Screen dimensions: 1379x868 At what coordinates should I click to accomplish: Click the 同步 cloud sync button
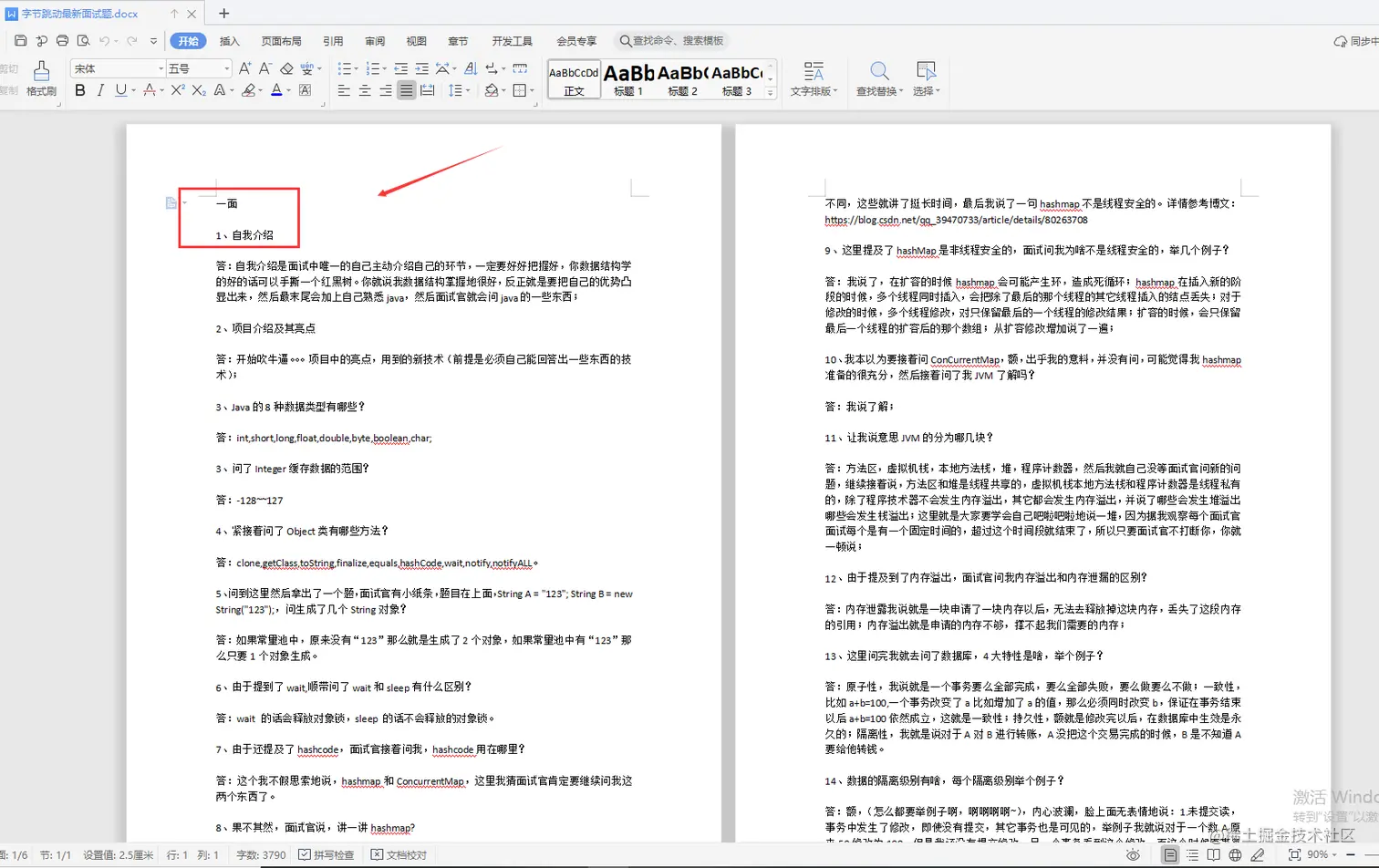(x=1356, y=41)
